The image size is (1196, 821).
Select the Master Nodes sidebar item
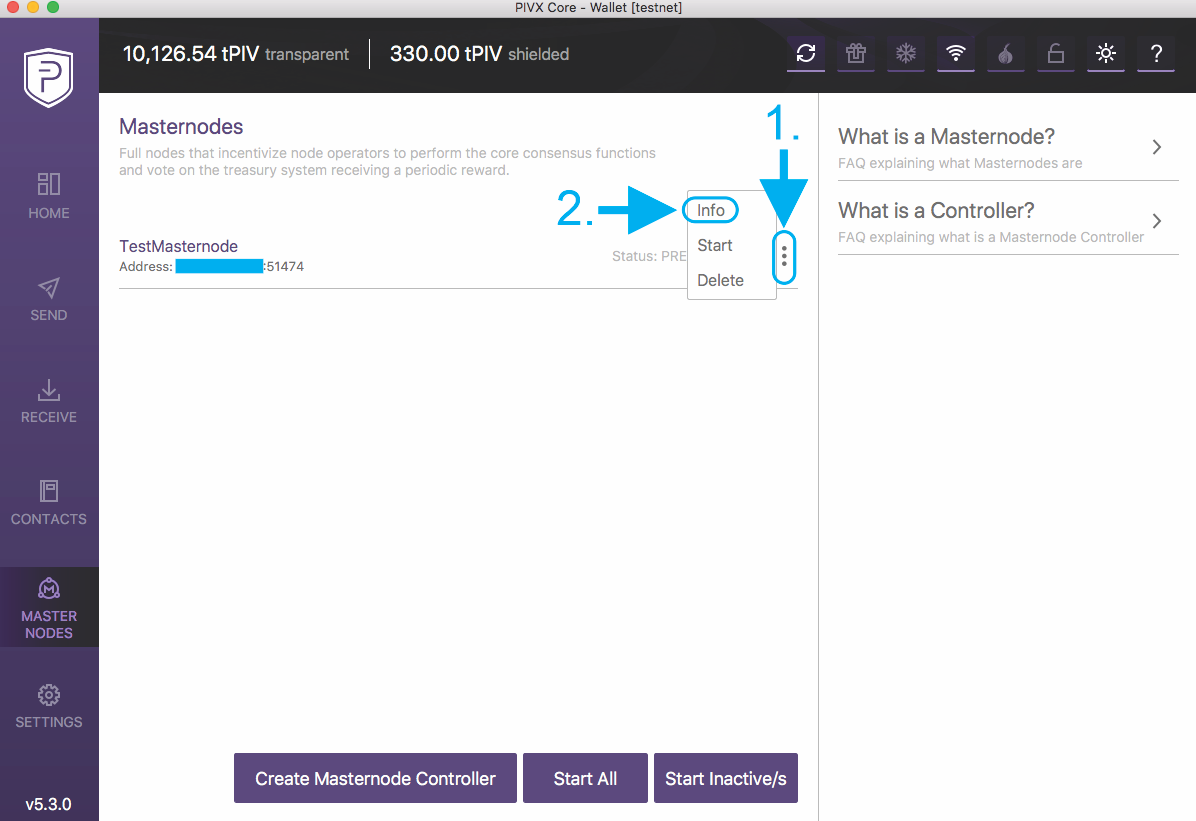point(49,607)
